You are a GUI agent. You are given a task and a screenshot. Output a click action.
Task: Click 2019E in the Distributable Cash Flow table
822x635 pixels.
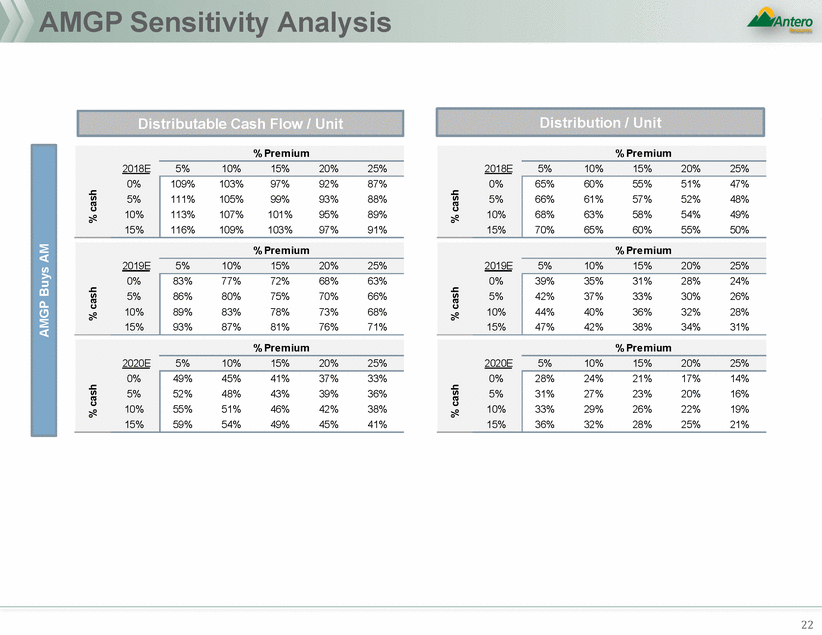click(x=134, y=267)
